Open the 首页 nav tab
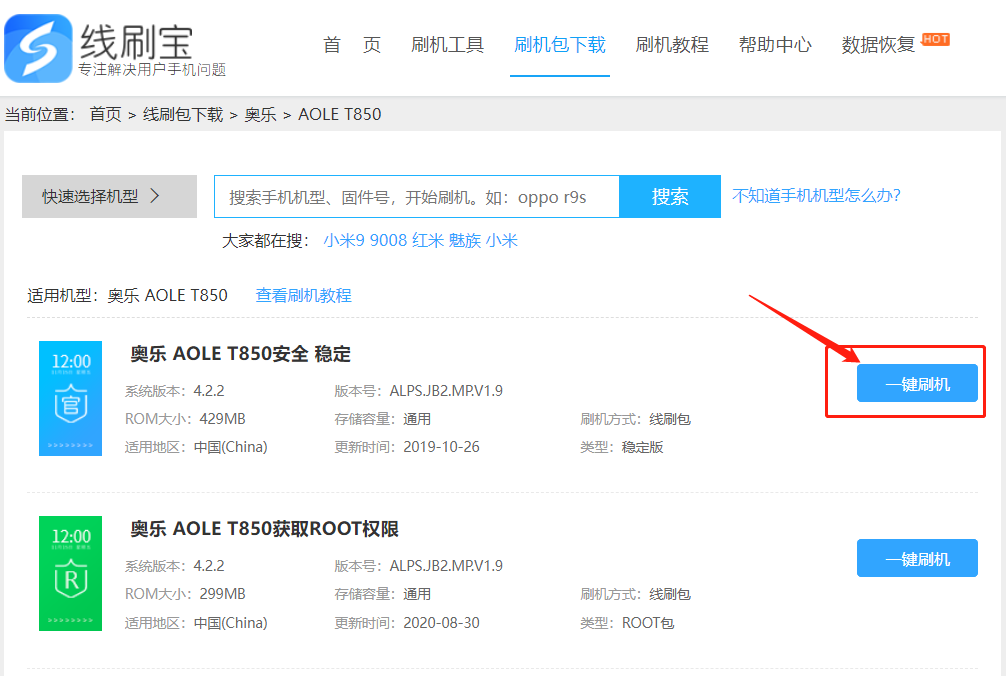Screen dimensions: 1006x676 click(x=352, y=45)
